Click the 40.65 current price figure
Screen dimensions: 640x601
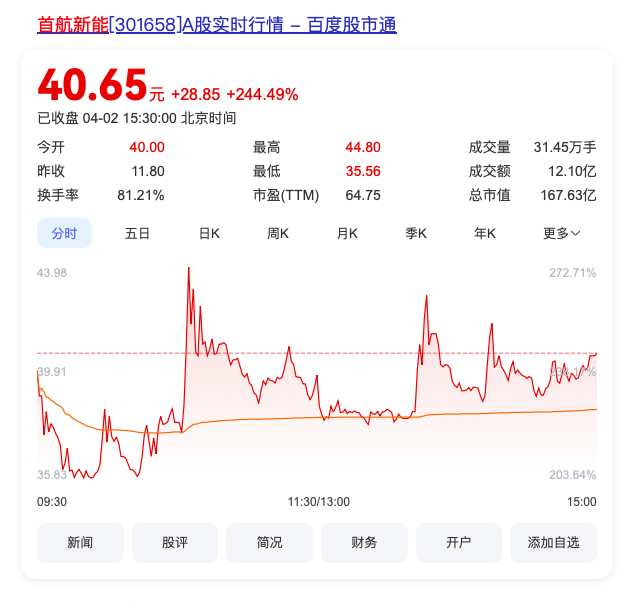(92, 85)
